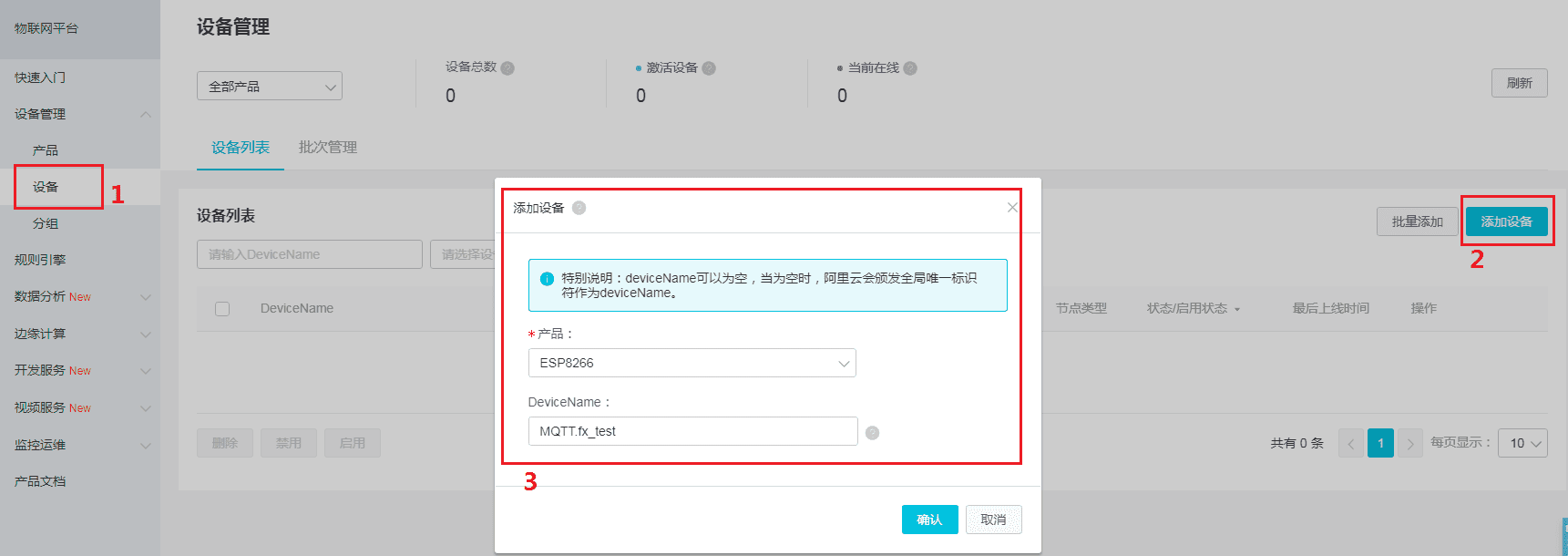Click the 批量添加 button
This screenshot has height=556, width=1568.
click(x=1417, y=221)
